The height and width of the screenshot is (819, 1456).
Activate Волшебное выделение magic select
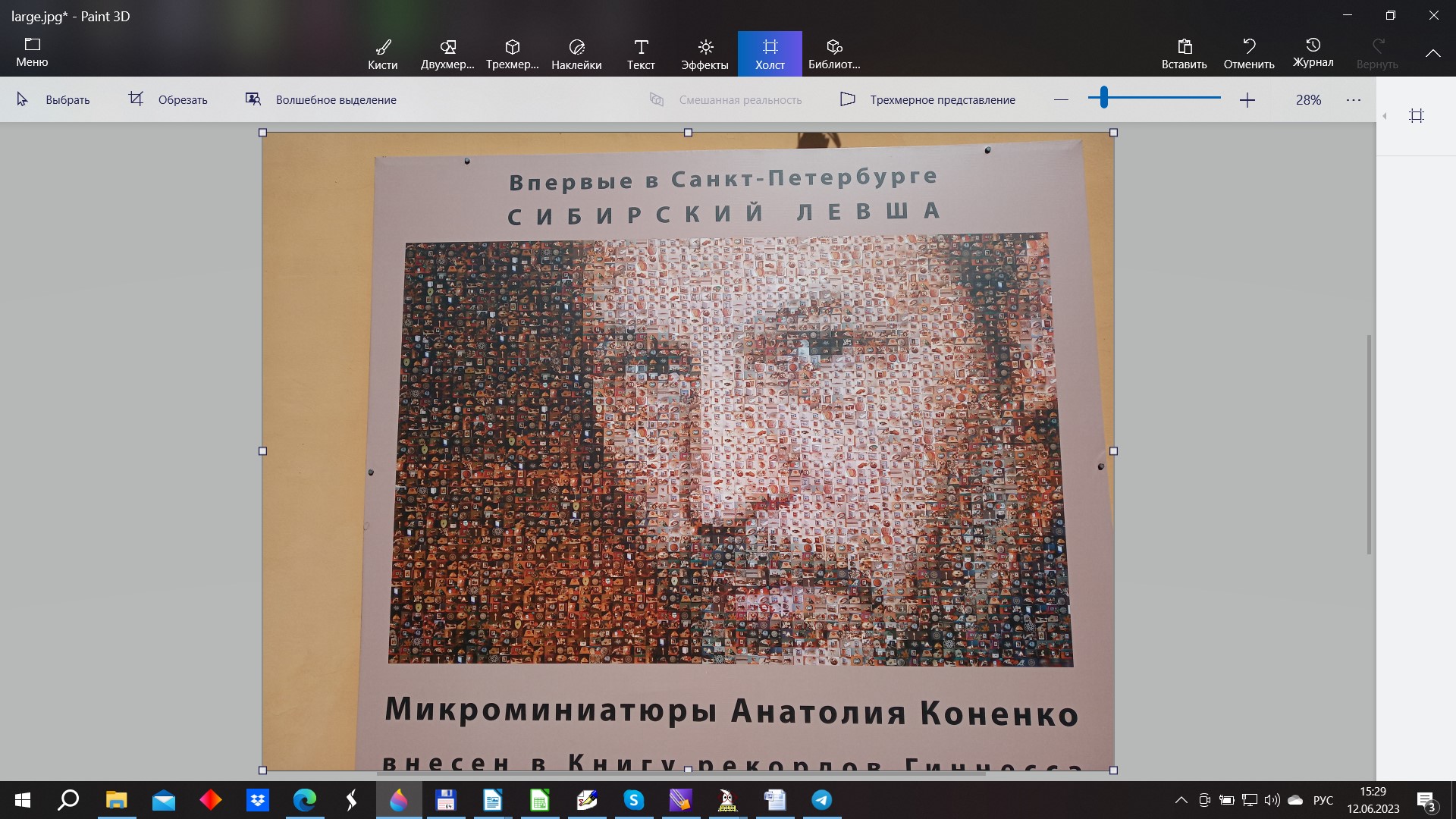coord(321,99)
